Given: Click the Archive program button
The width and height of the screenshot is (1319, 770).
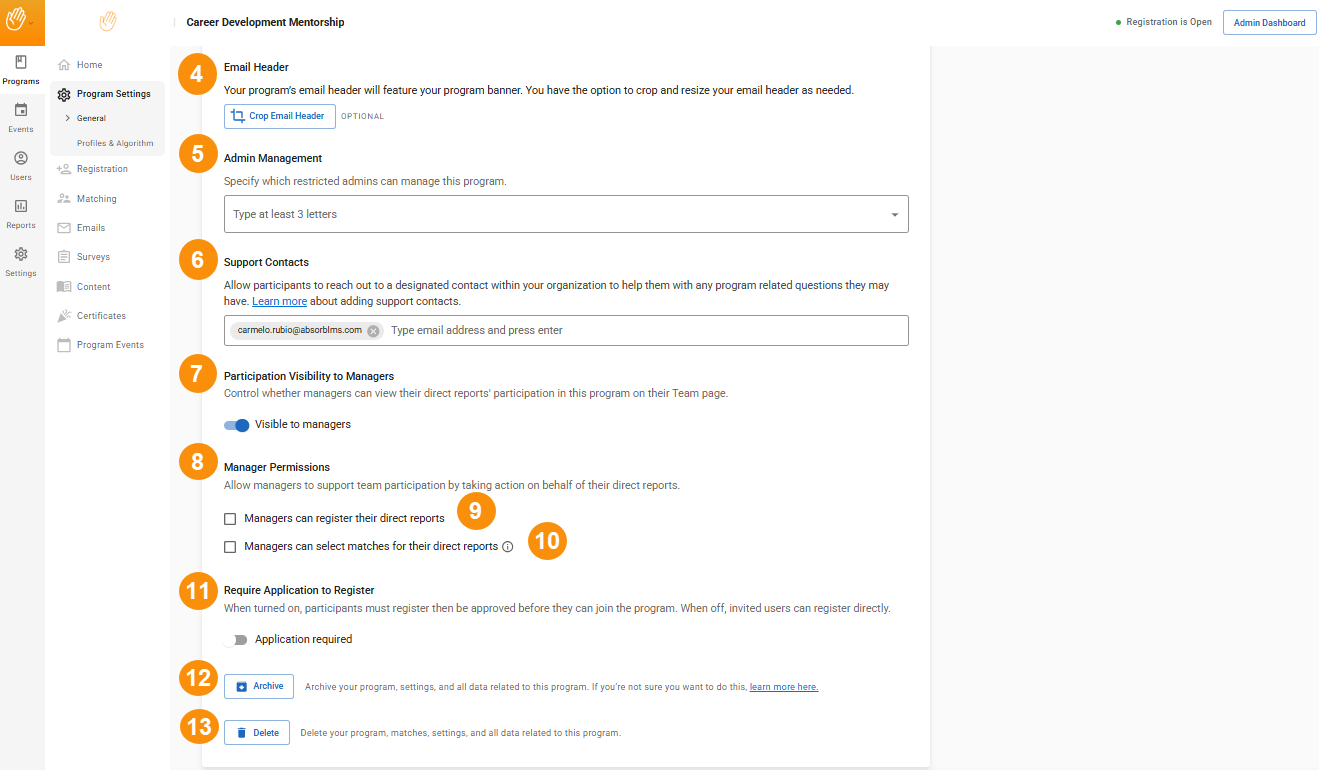Looking at the screenshot, I should coord(259,686).
